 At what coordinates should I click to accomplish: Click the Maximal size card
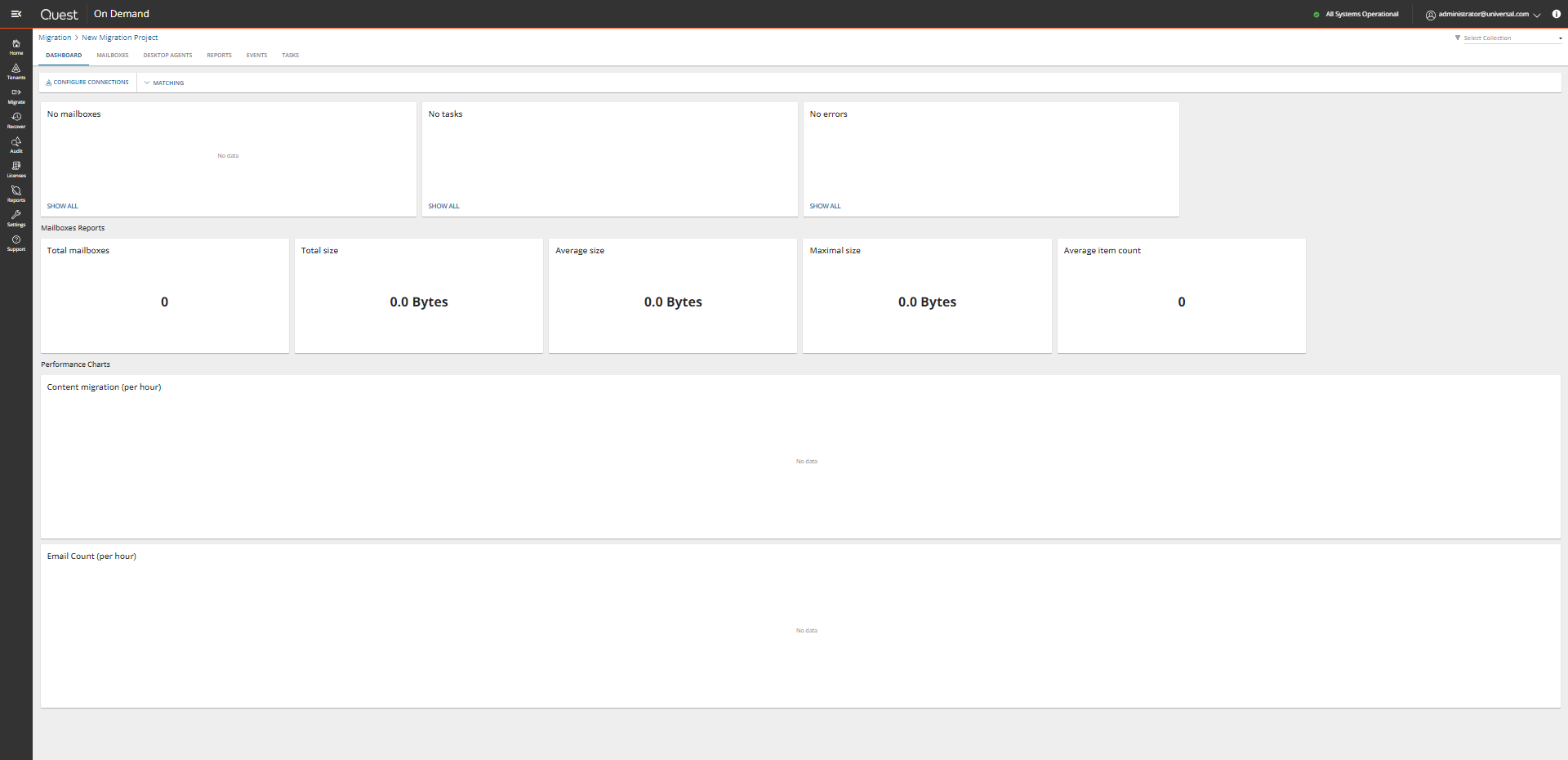point(927,296)
